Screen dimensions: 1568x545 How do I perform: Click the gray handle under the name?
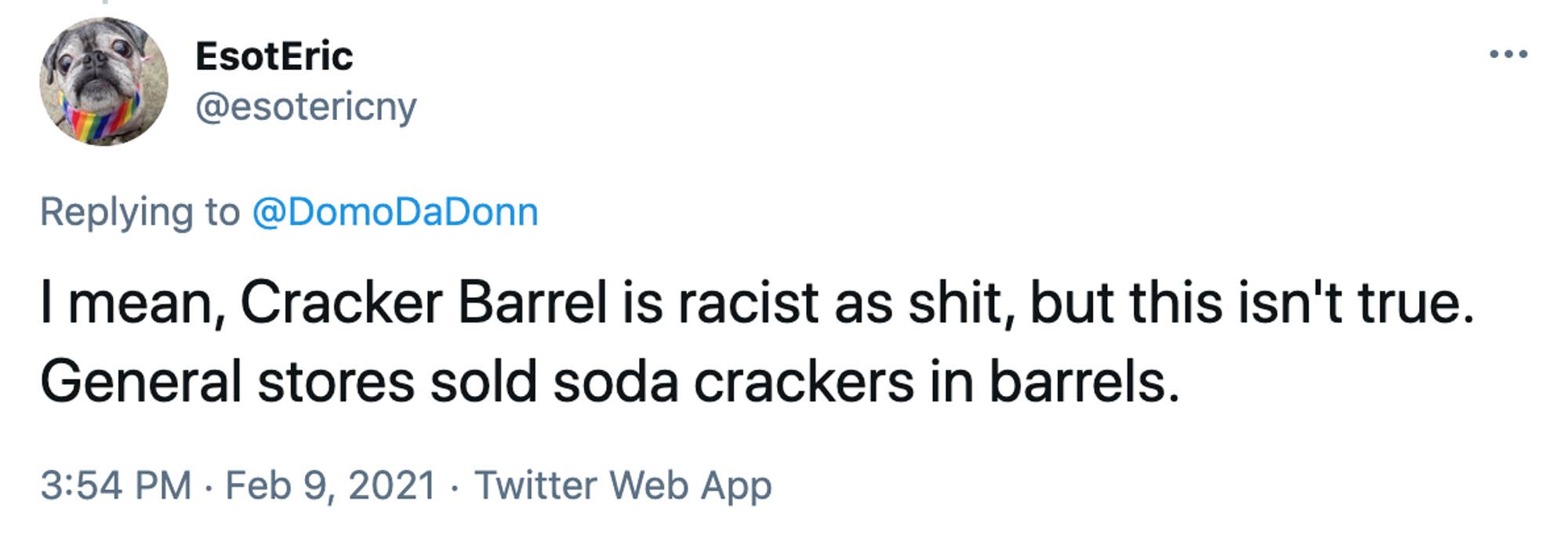coord(306,104)
